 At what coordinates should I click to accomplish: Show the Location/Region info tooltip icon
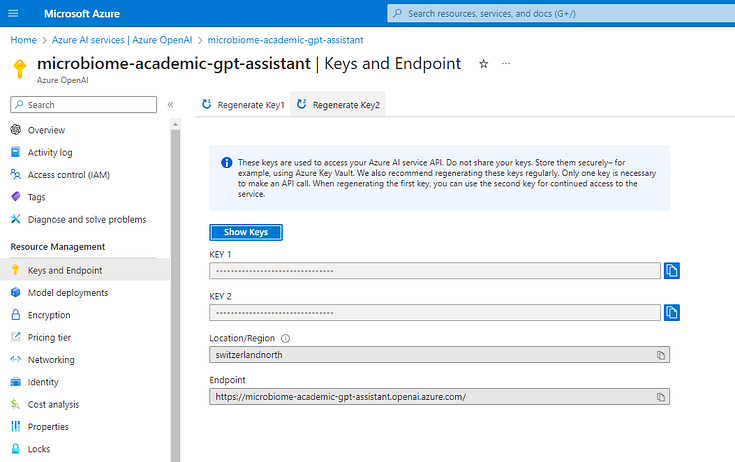(x=285, y=338)
